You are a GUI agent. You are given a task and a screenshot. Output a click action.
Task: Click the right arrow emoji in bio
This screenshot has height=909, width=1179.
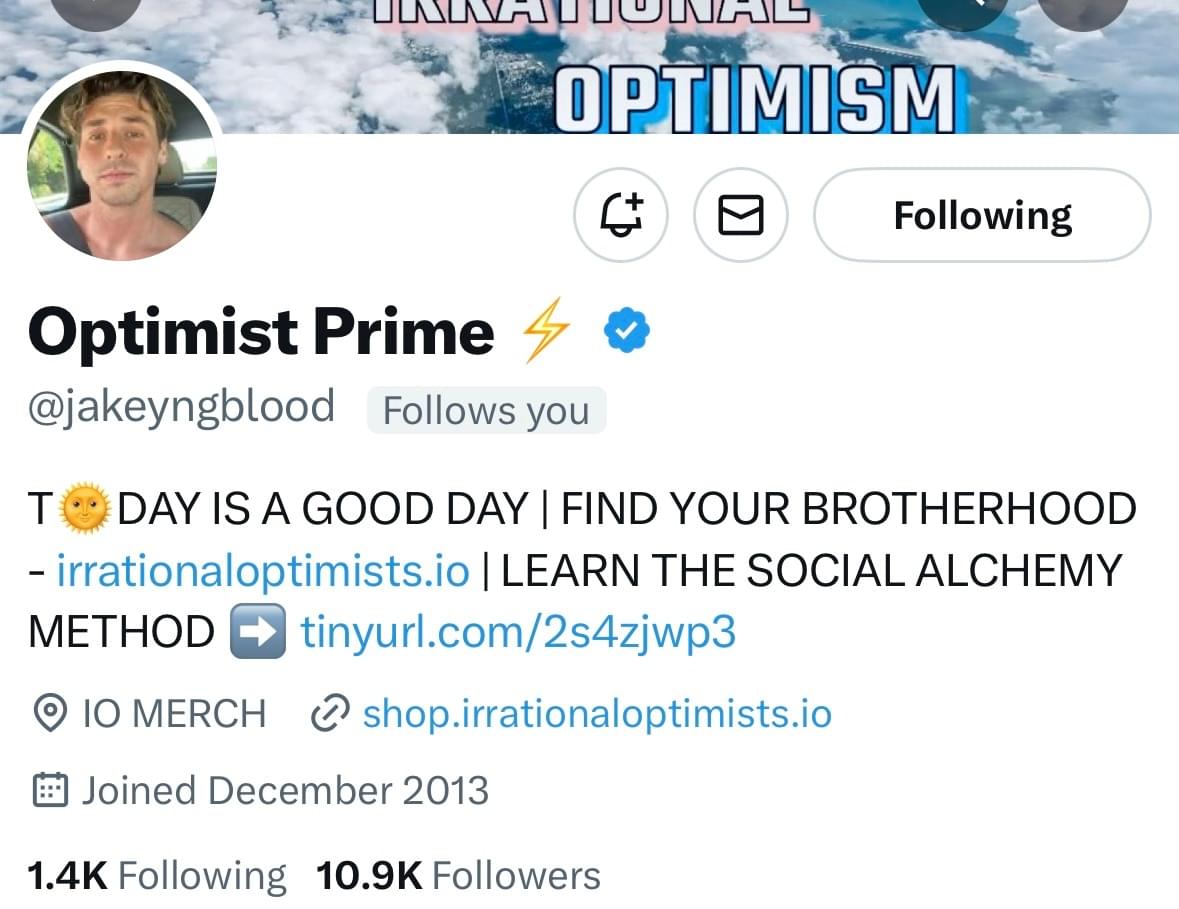click(x=257, y=632)
